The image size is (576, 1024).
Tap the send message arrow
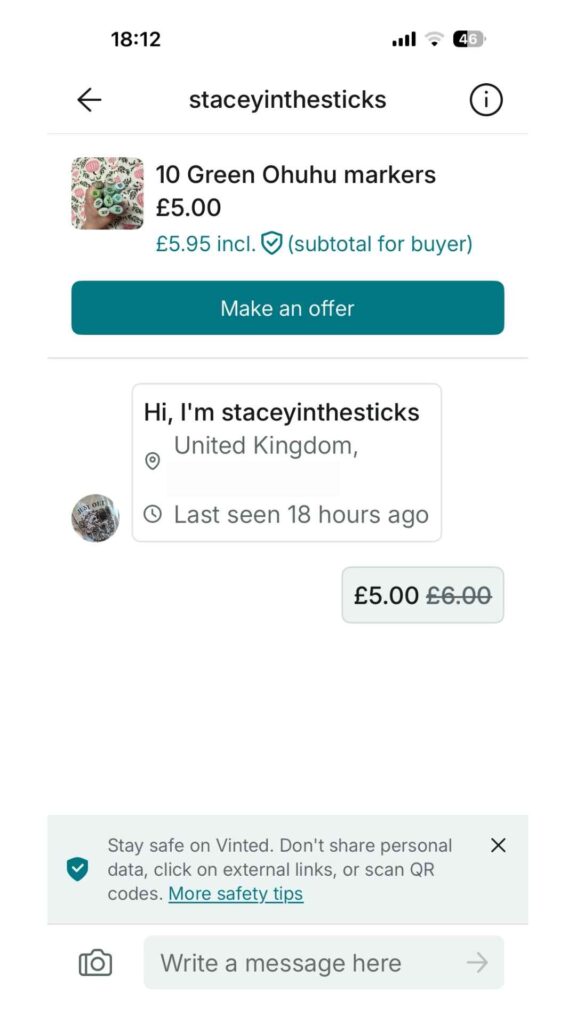(479, 962)
